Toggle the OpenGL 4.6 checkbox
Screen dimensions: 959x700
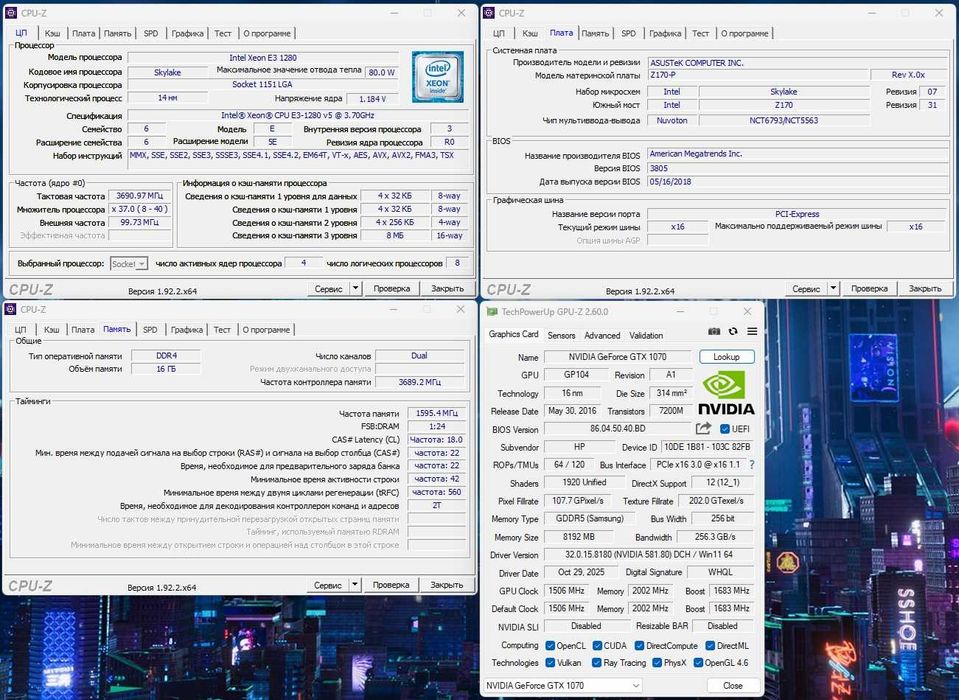(x=698, y=663)
